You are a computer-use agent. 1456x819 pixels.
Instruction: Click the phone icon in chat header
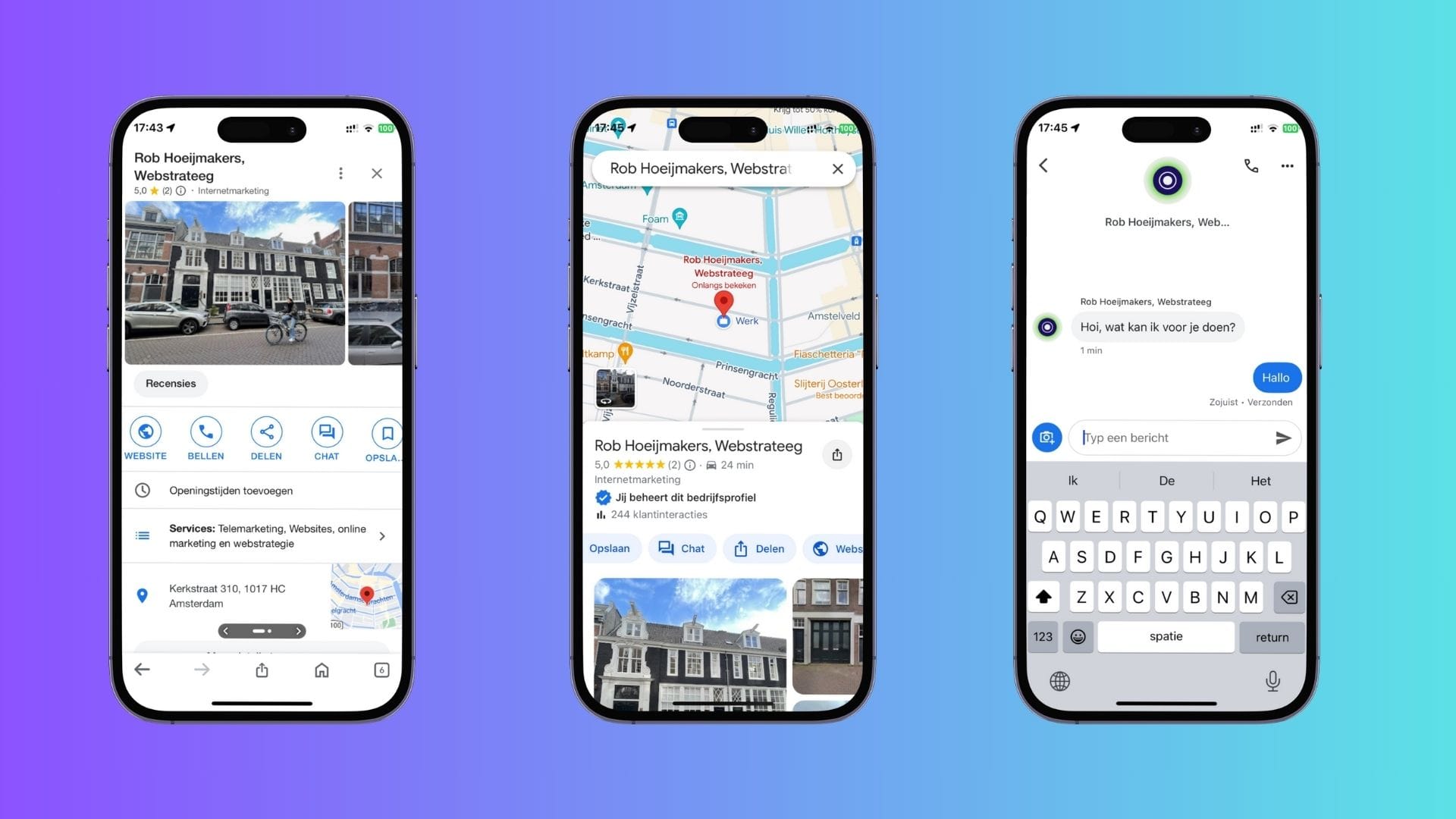1251,165
